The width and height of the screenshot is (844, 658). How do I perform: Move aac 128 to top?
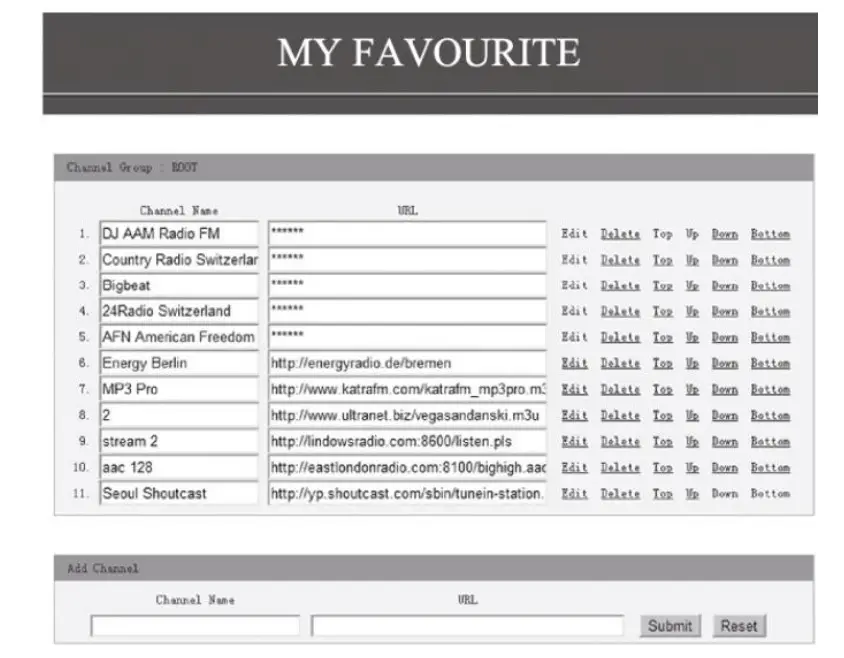click(663, 467)
